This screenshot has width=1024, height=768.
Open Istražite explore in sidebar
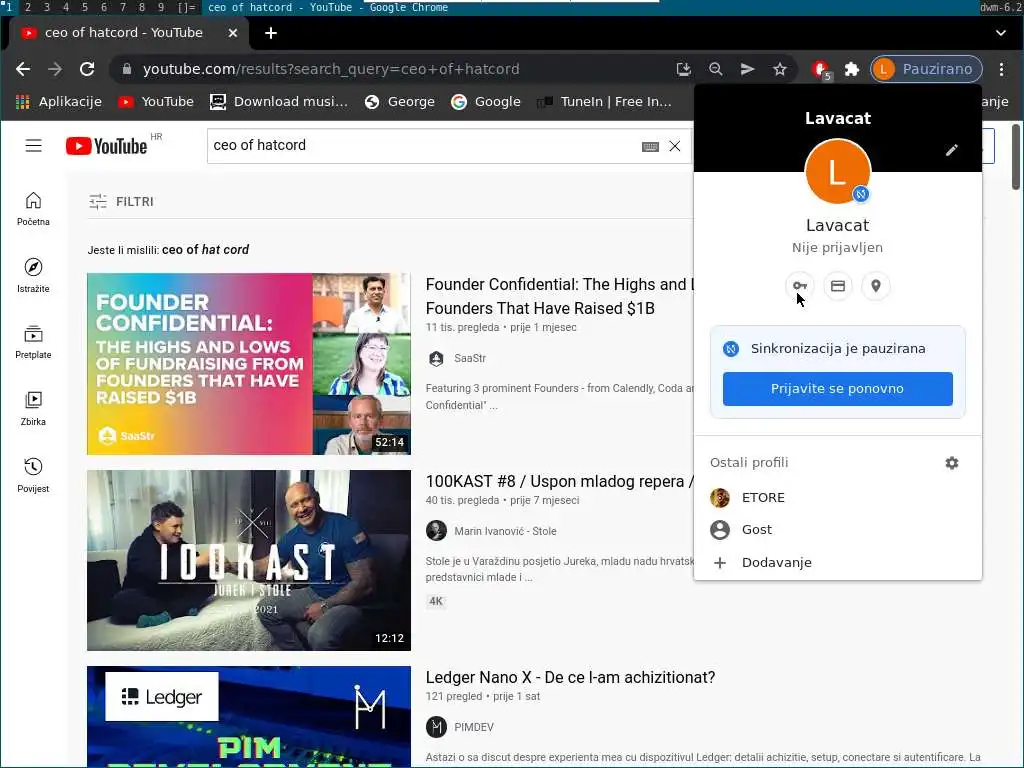(x=33, y=276)
